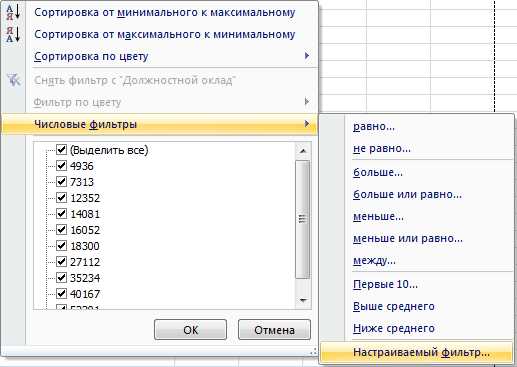Viewport: 517px width, 367px height.
Task: Click the value list scroll up arrow
Action: (x=303, y=151)
